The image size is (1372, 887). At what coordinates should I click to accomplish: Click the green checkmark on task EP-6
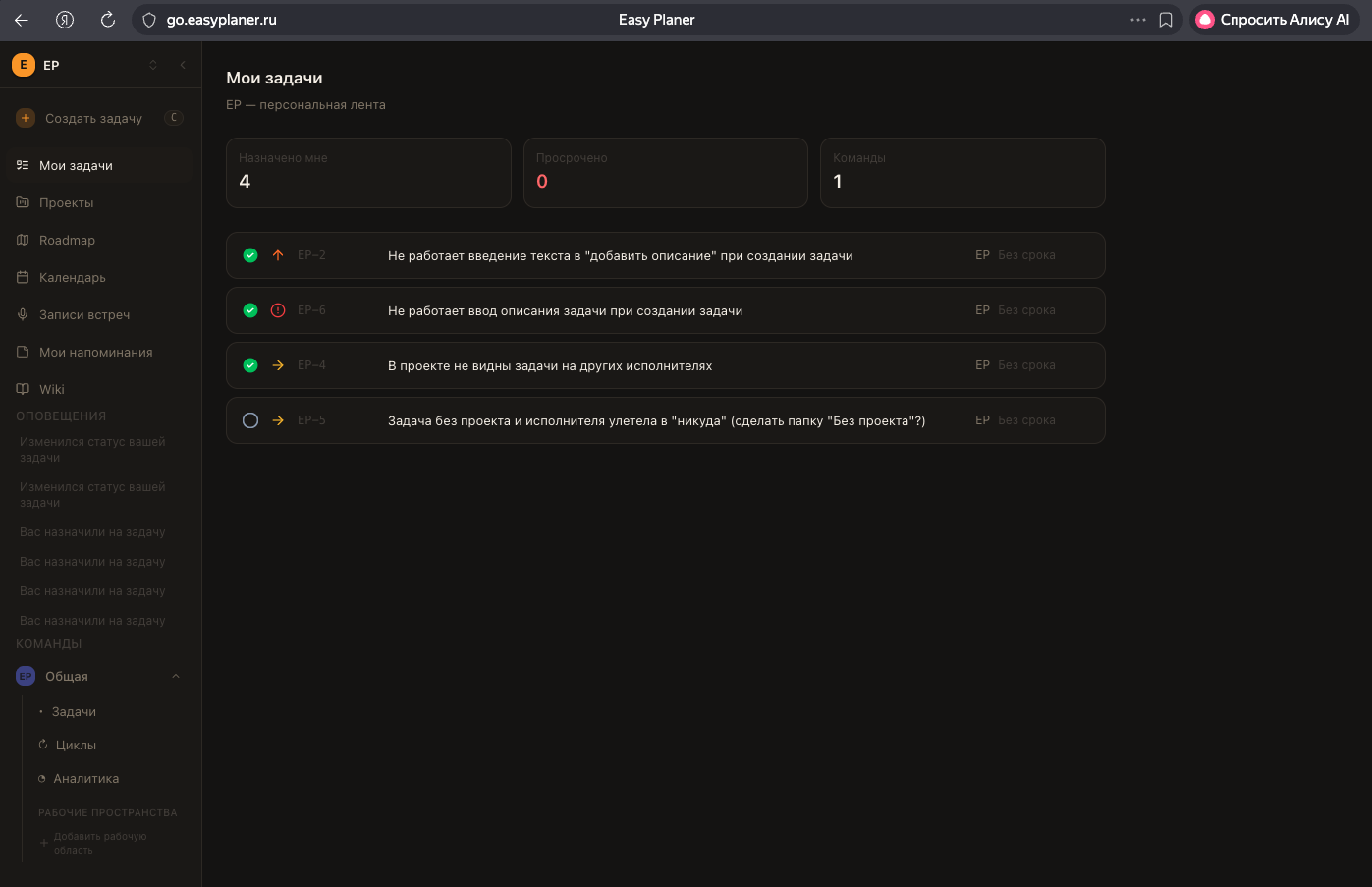coord(250,309)
